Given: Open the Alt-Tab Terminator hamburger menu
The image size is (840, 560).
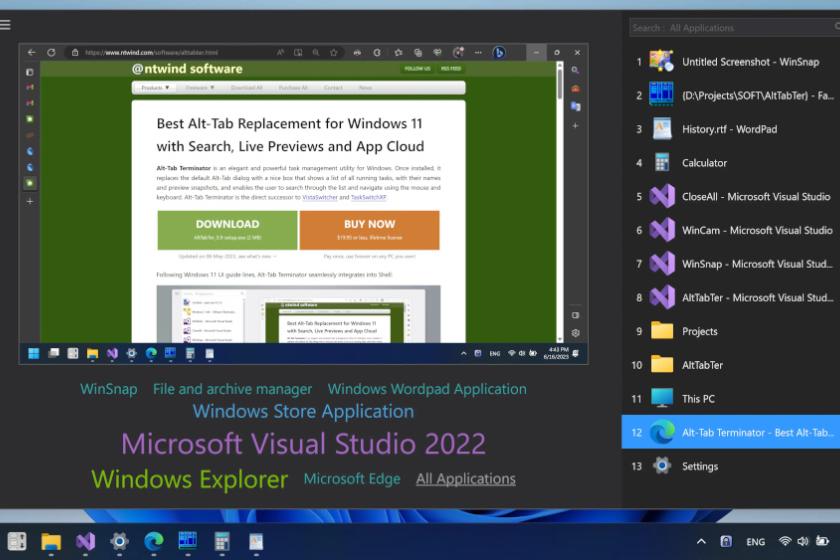Looking at the screenshot, I should tap(5, 25).
